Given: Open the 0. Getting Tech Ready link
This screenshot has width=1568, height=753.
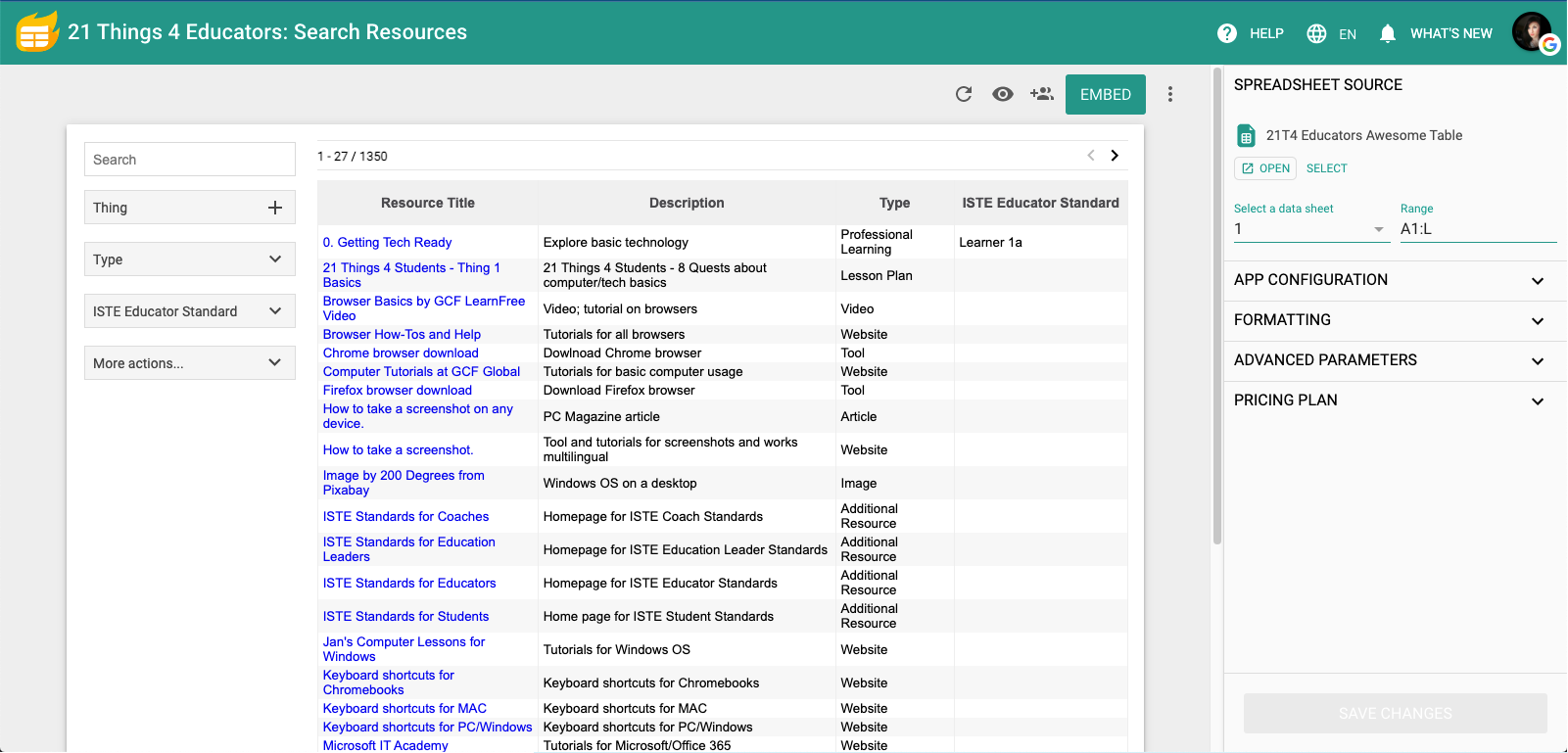Looking at the screenshot, I should point(388,243).
